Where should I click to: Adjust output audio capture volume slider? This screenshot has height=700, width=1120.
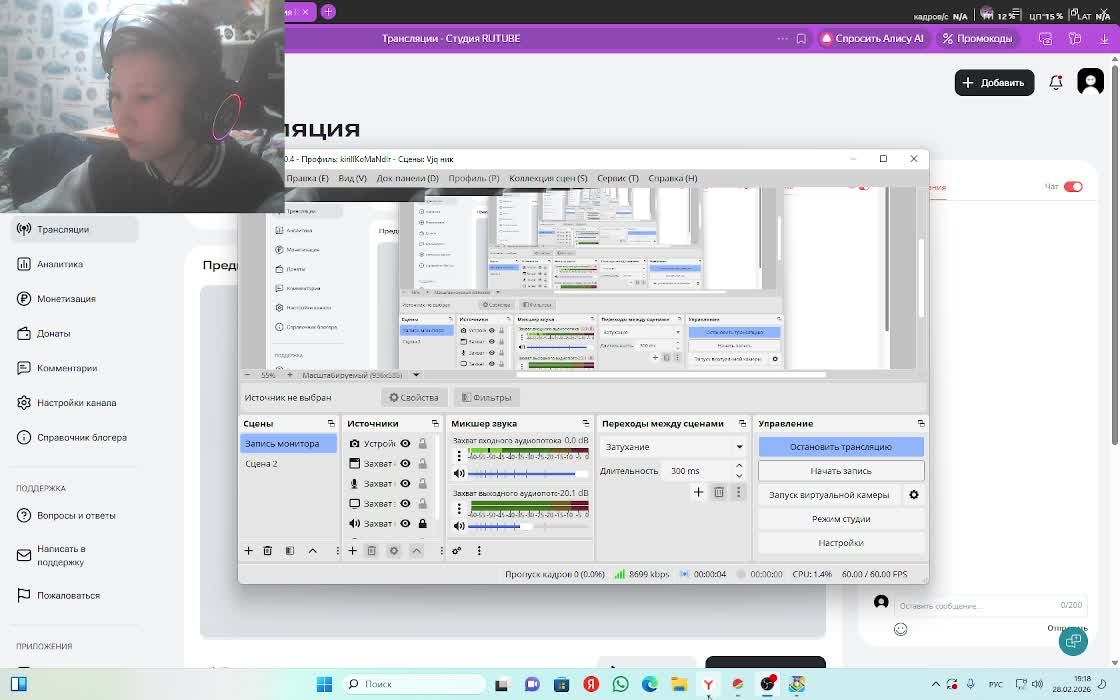coord(529,526)
